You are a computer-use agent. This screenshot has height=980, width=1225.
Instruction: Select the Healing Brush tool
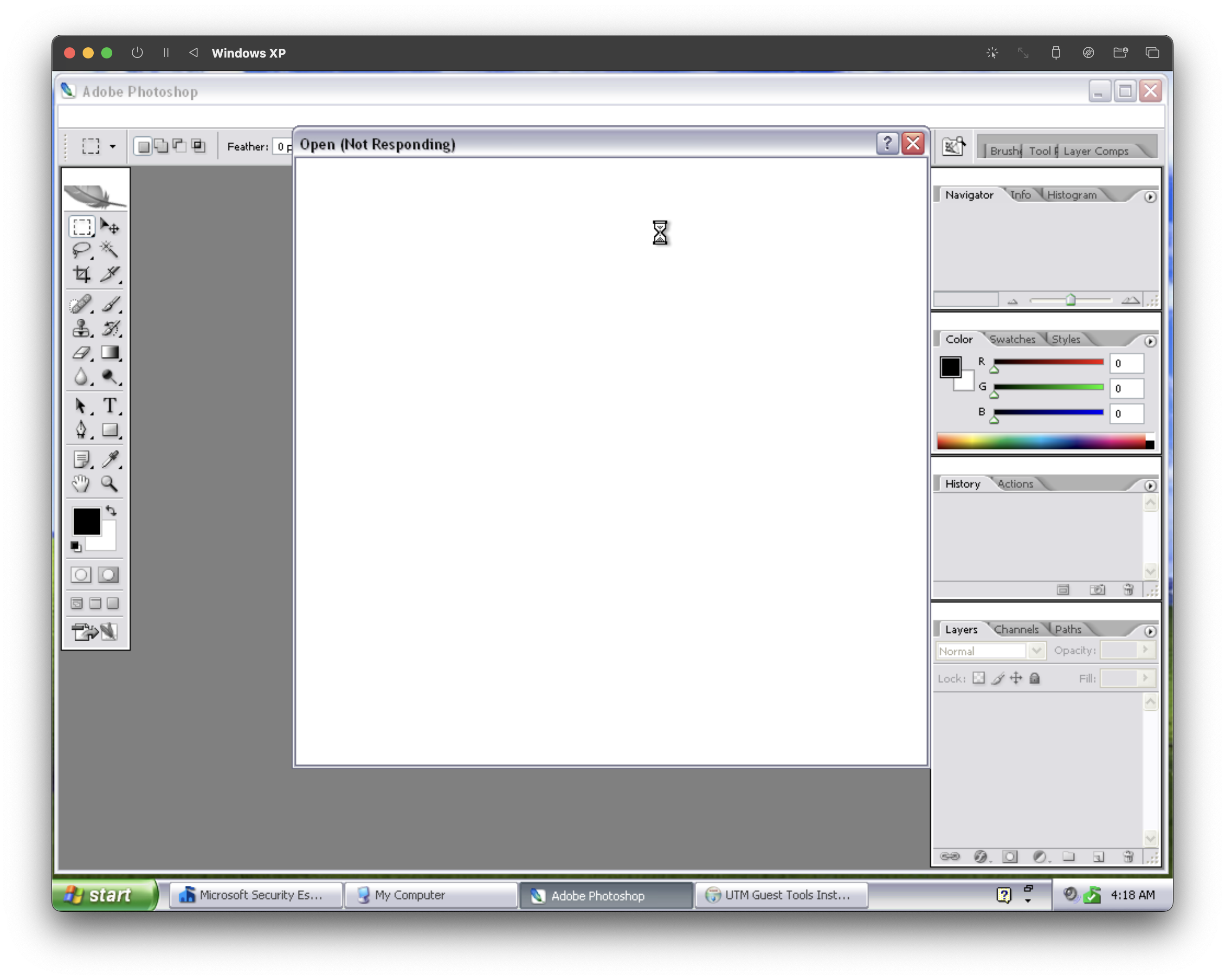(x=82, y=304)
